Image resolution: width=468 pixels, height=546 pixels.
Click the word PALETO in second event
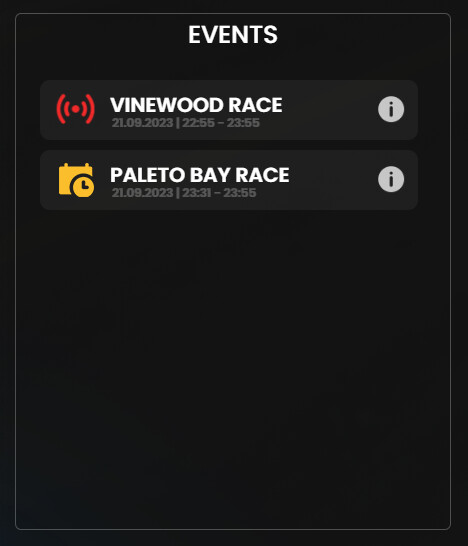pyautogui.click(x=147, y=175)
